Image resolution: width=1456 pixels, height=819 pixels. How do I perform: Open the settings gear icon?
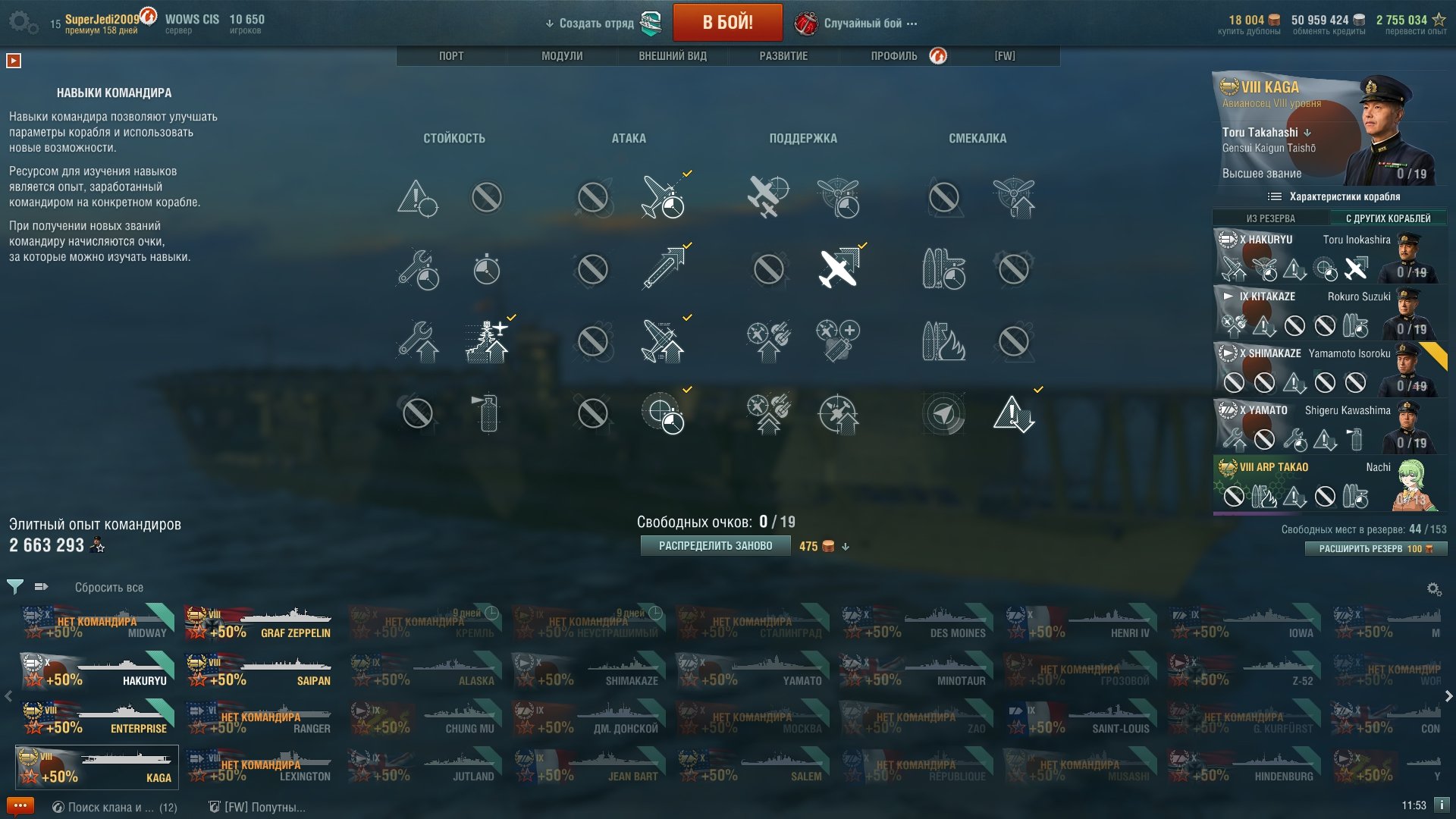pyautogui.click(x=23, y=22)
